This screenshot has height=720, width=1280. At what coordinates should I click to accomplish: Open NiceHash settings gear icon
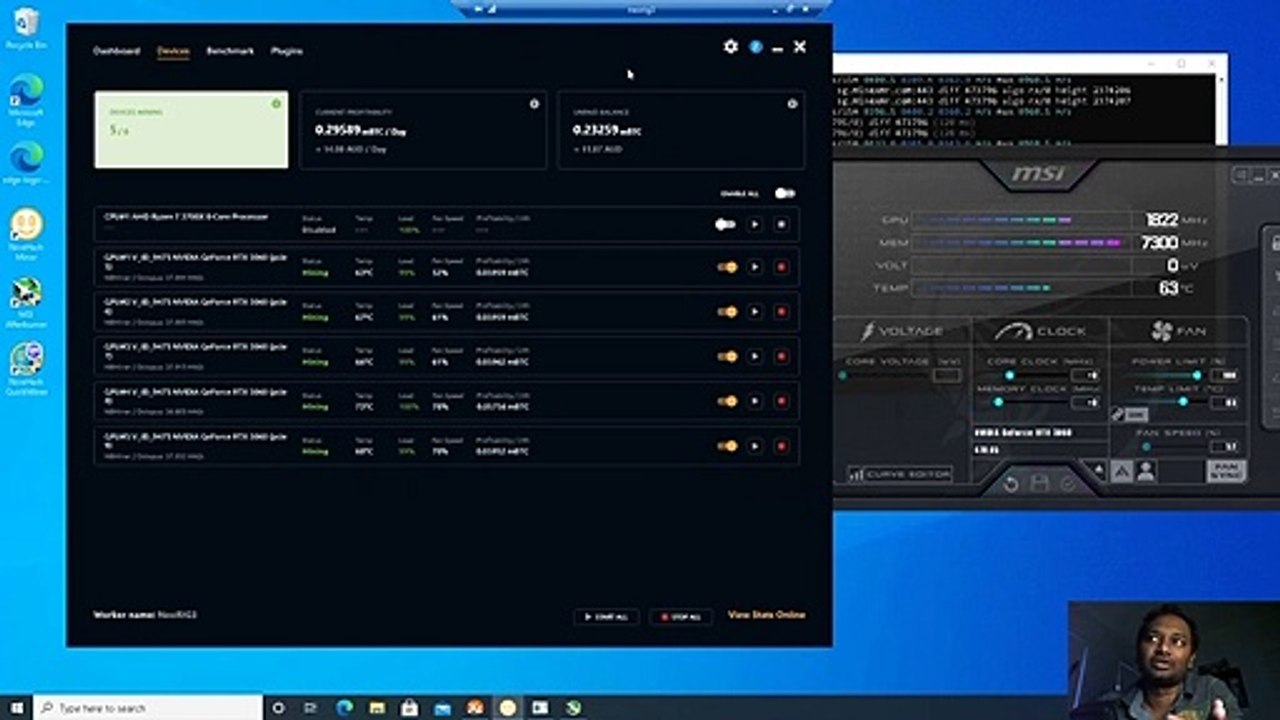731,47
